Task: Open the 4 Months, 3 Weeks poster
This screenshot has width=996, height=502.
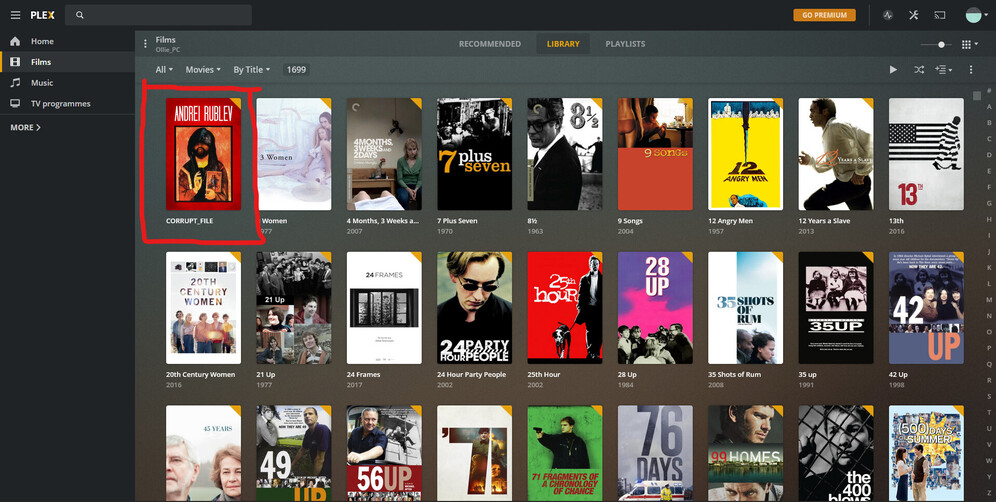Action: coord(384,154)
